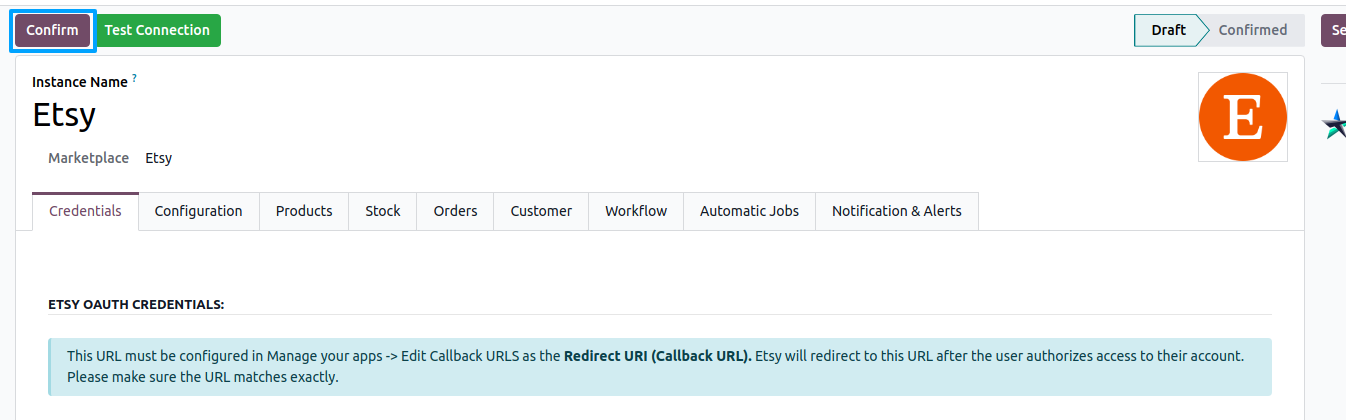The image size is (1346, 420).
Task: Click the Confirm button
Action: coord(52,30)
